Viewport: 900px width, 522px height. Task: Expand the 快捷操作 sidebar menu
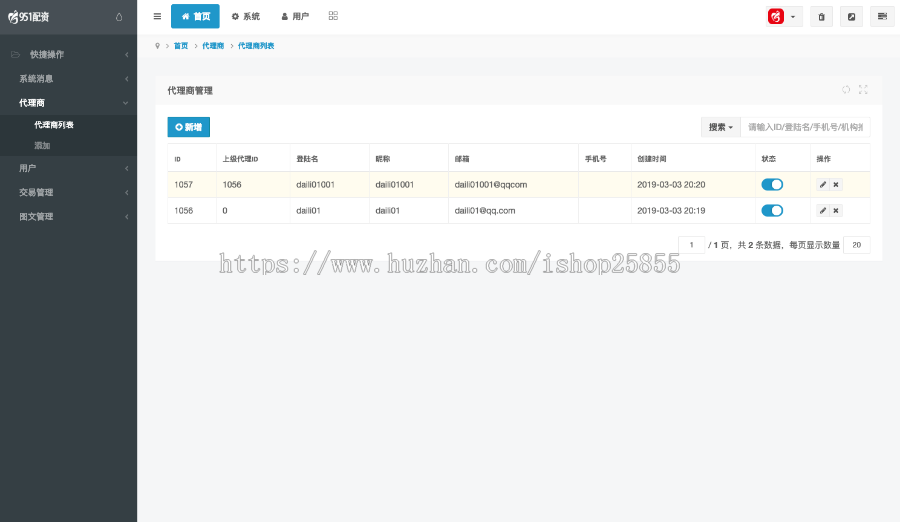[68, 55]
